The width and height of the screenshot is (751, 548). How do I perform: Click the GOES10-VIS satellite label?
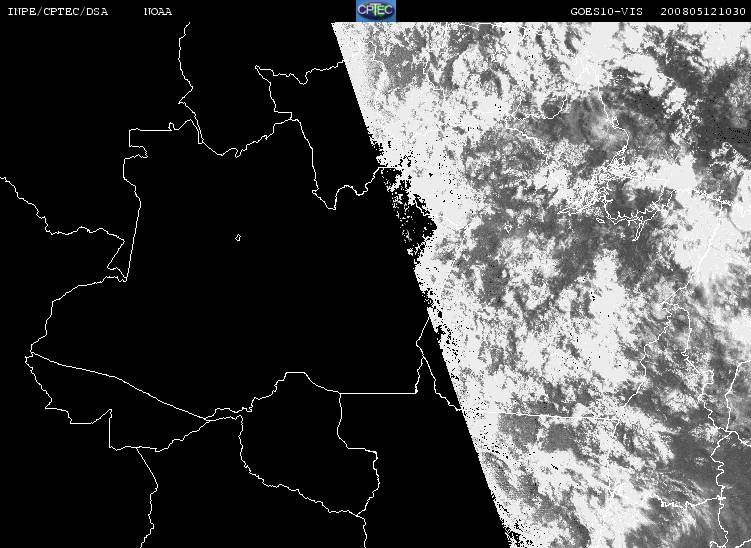point(606,11)
